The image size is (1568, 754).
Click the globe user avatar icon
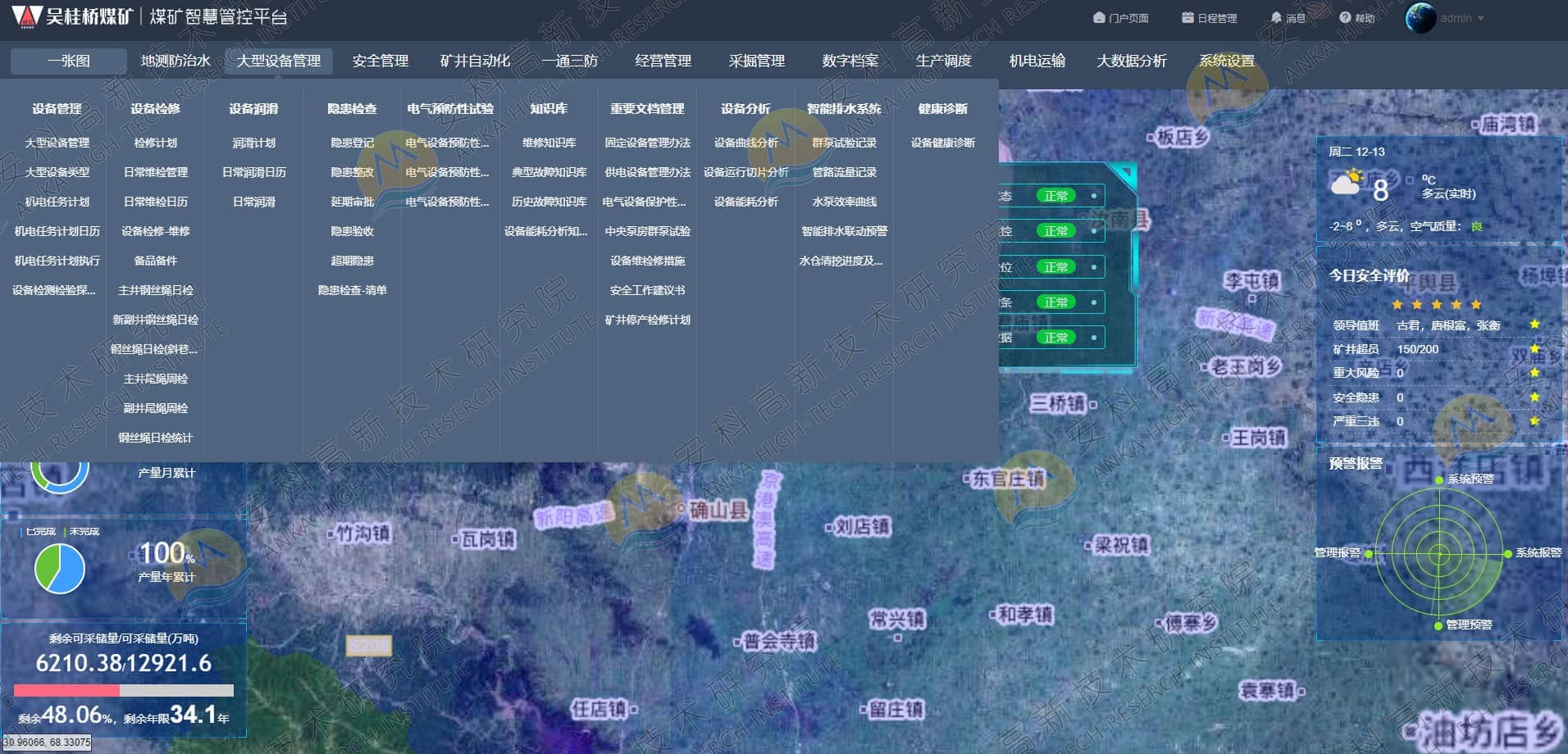(x=1420, y=18)
